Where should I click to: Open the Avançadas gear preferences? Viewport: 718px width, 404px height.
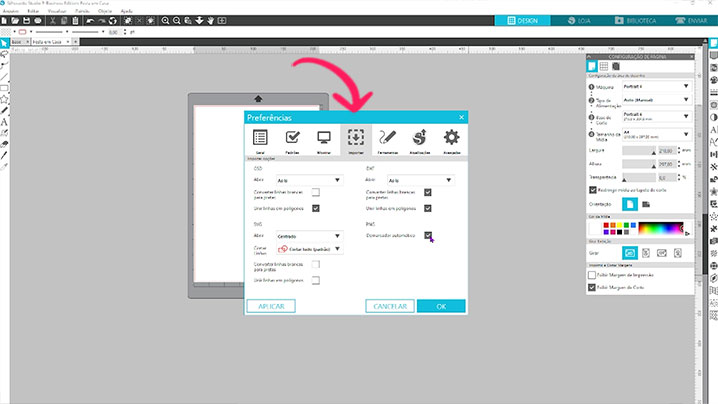tap(451, 140)
